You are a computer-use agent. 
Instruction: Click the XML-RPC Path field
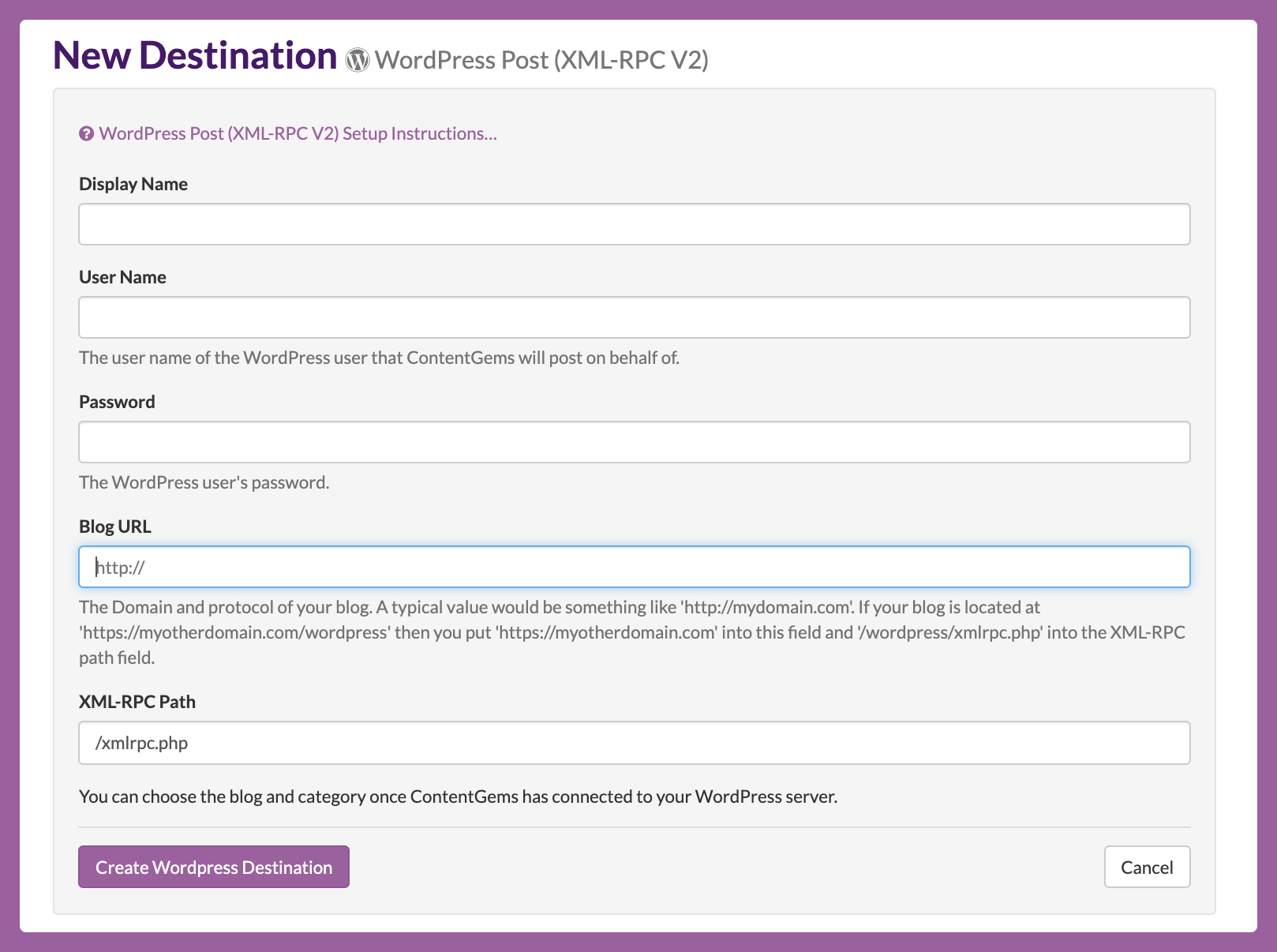tap(635, 743)
